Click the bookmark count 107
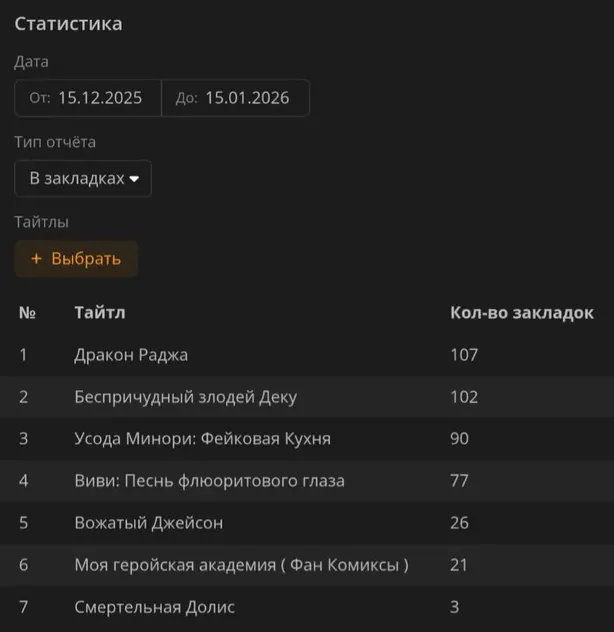Screen dimensions: 614x632 (x=464, y=355)
